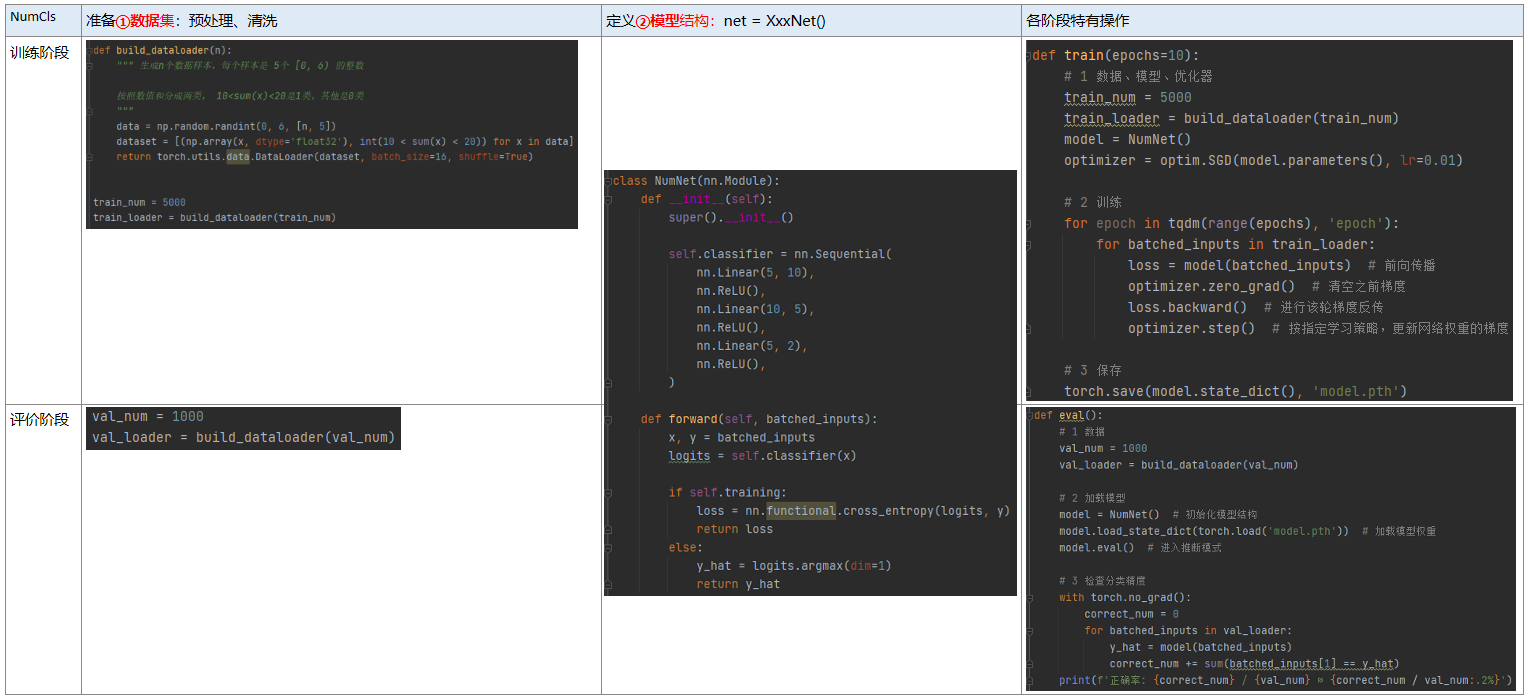1528x699 pixels.
Task: Click the net = XxxNet() header text
Action: pos(775,20)
